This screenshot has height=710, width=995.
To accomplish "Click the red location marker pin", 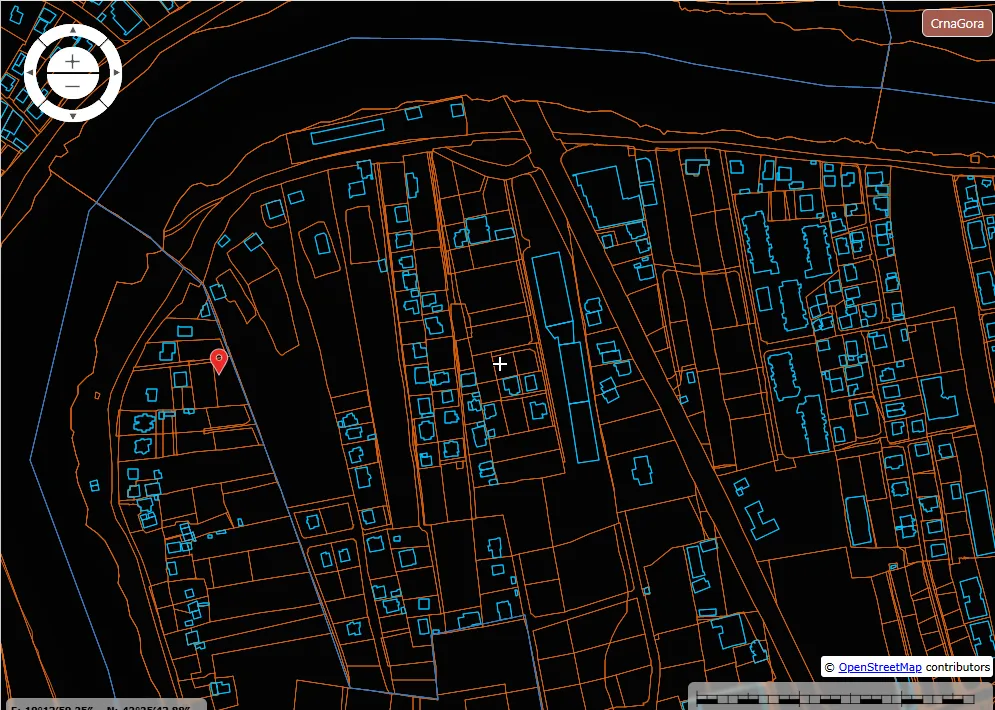I will tap(218, 362).
